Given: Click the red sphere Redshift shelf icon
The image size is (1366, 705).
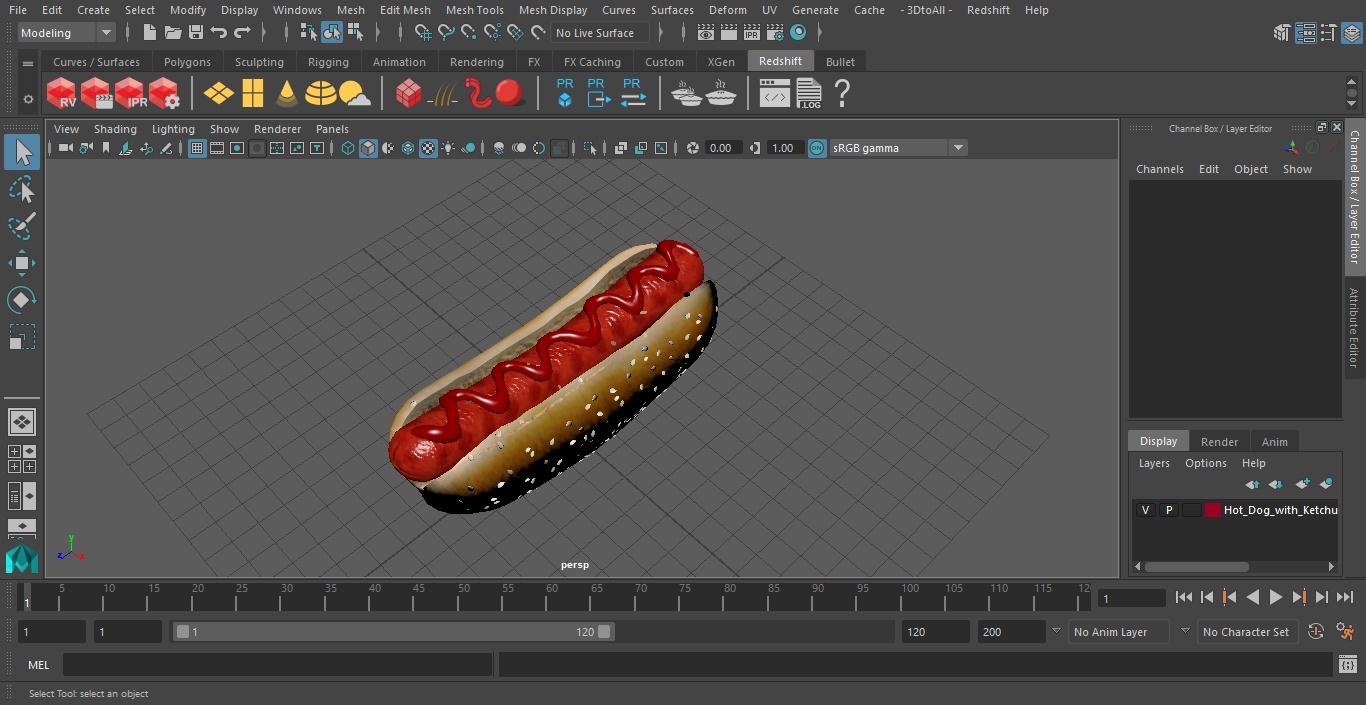Looking at the screenshot, I should point(510,94).
